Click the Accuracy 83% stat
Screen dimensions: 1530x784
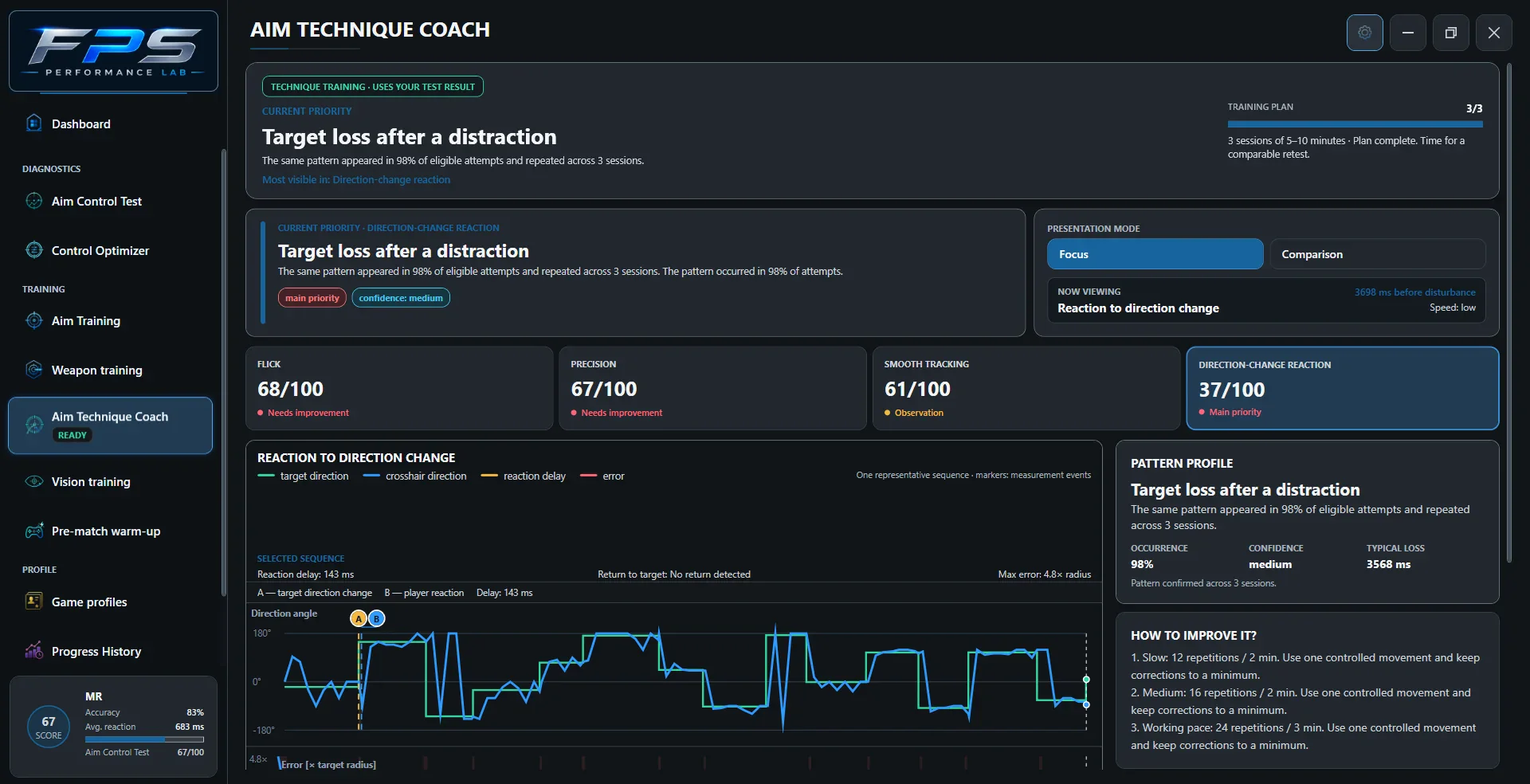[144, 712]
